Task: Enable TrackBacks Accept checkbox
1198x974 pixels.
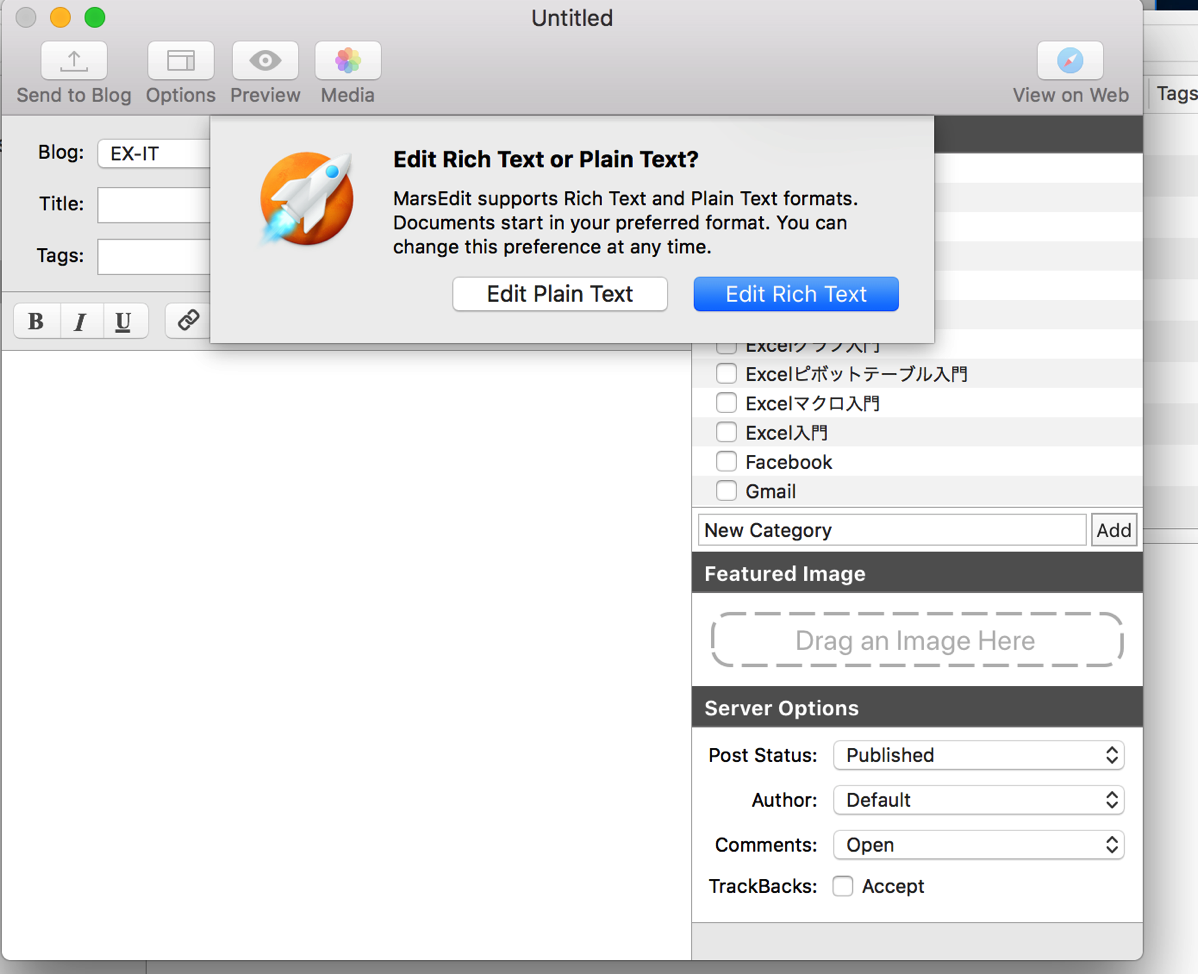Action: click(x=843, y=886)
